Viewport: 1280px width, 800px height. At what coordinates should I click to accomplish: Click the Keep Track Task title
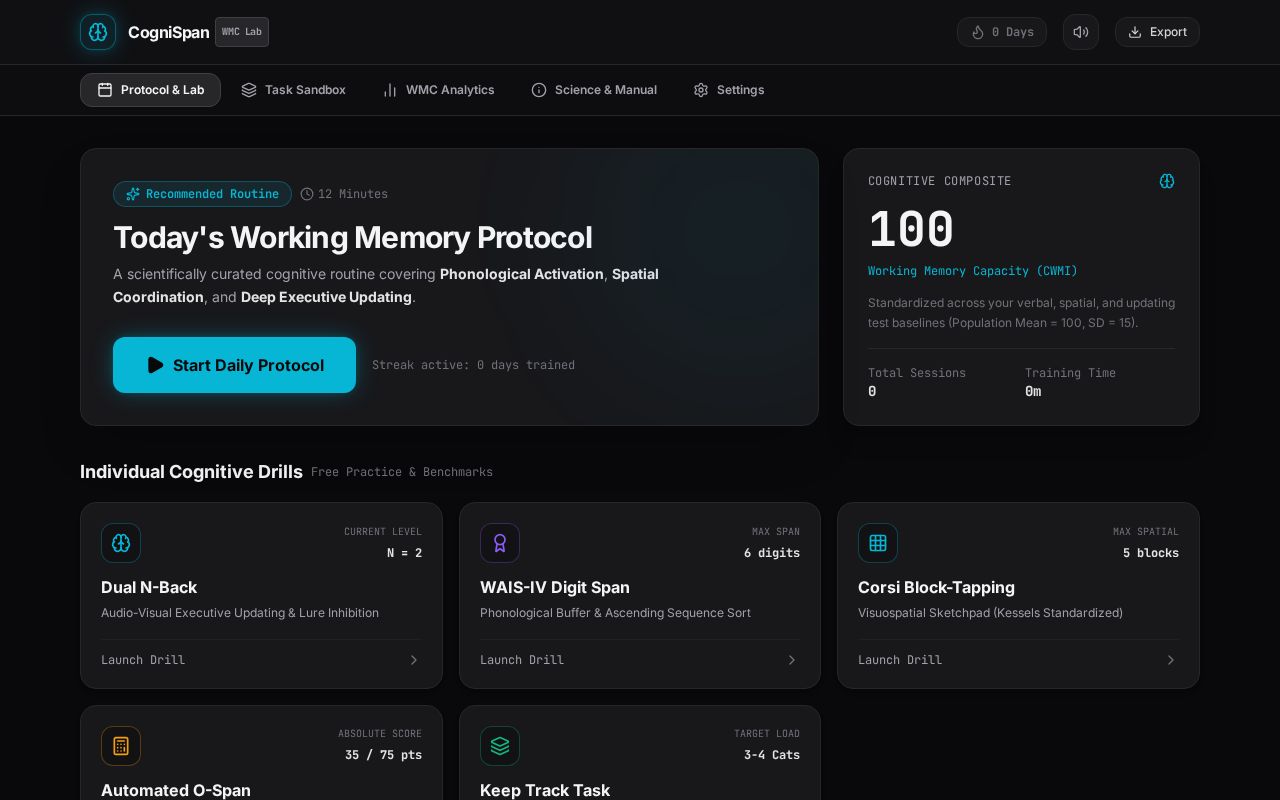tap(545, 790)
